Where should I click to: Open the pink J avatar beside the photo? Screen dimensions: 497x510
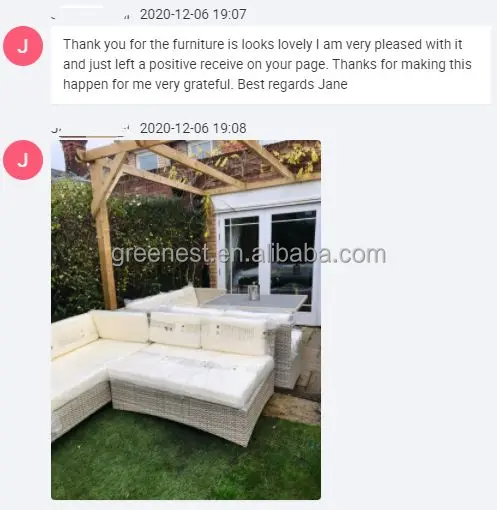pyautogui.click(x=23, y=160)
